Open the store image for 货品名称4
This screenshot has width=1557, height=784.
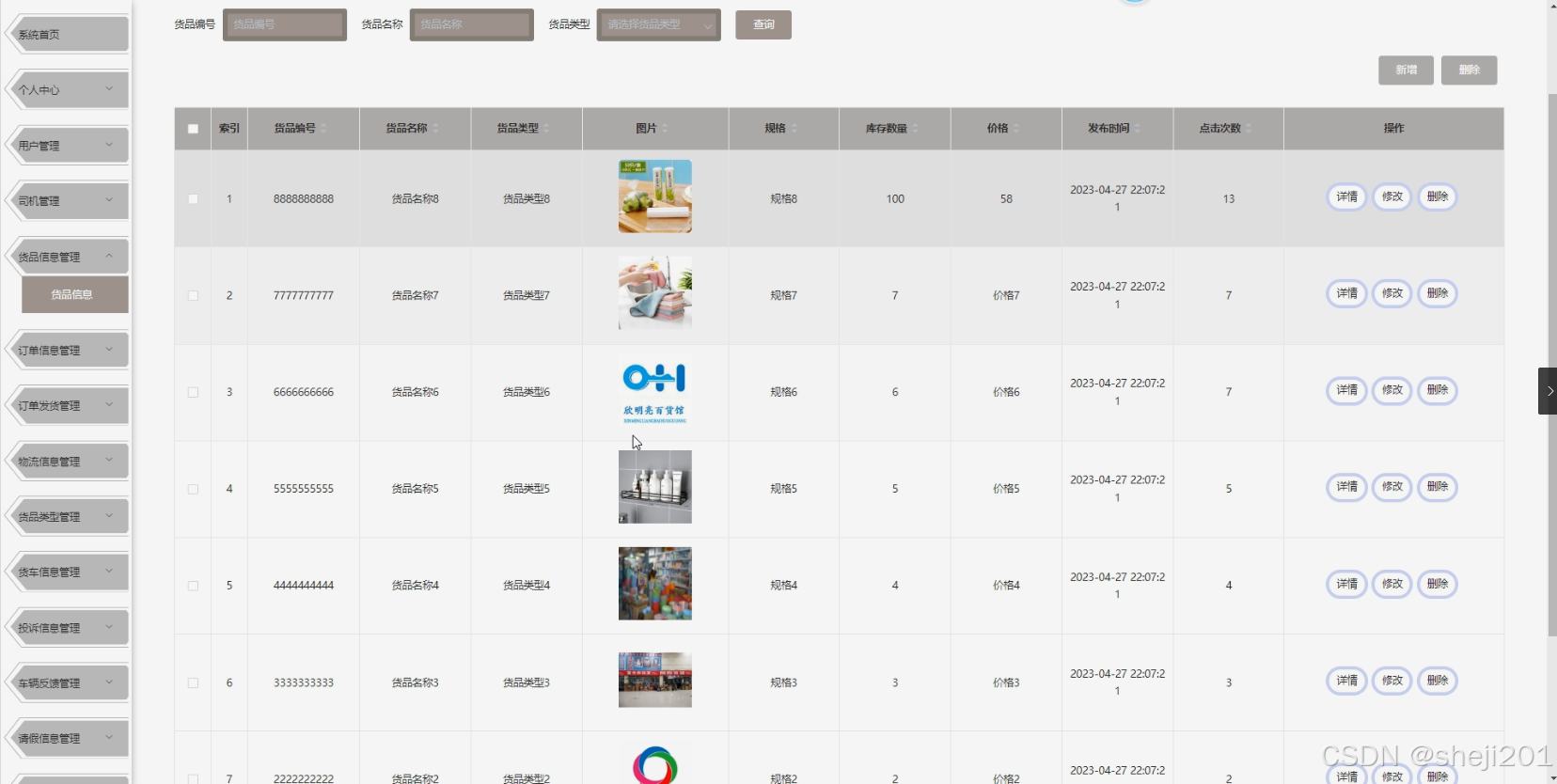[655, 584]
